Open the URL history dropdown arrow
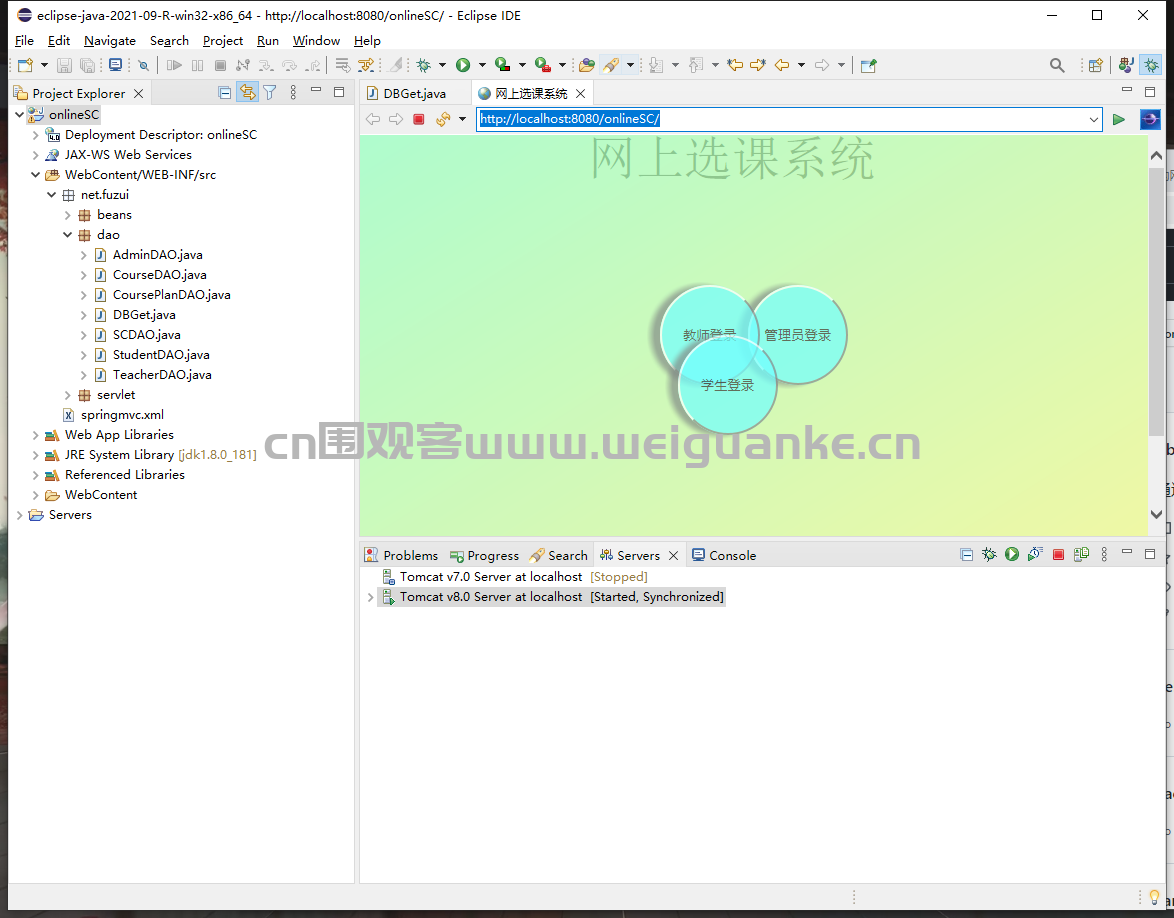This screenshot has height=918, width=1174. [1093, 119]
